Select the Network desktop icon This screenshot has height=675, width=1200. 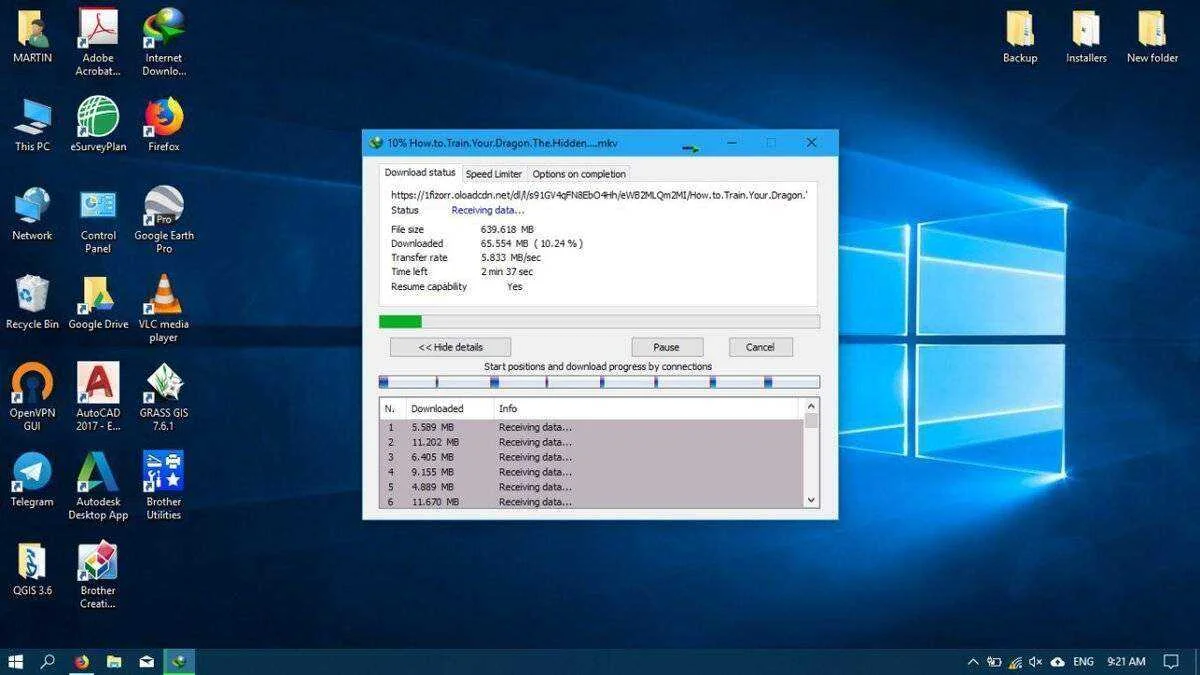point(32,213)
